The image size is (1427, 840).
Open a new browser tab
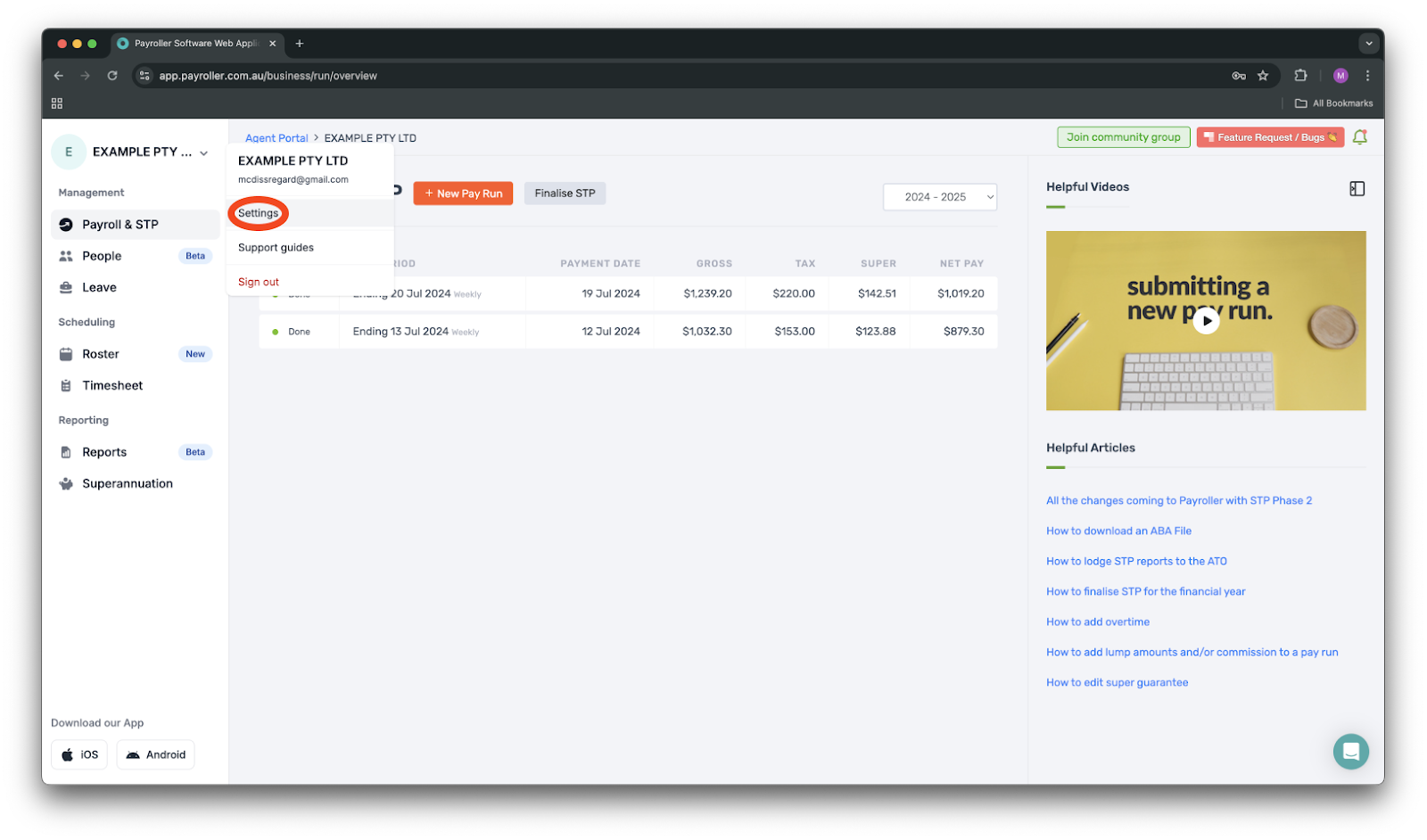[x=300, y=44]
